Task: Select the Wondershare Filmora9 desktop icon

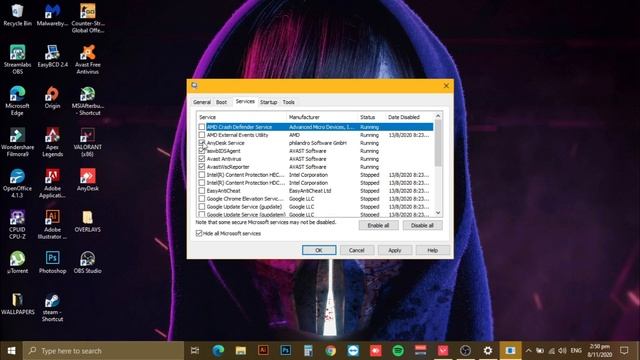Action: coord(17,142)
